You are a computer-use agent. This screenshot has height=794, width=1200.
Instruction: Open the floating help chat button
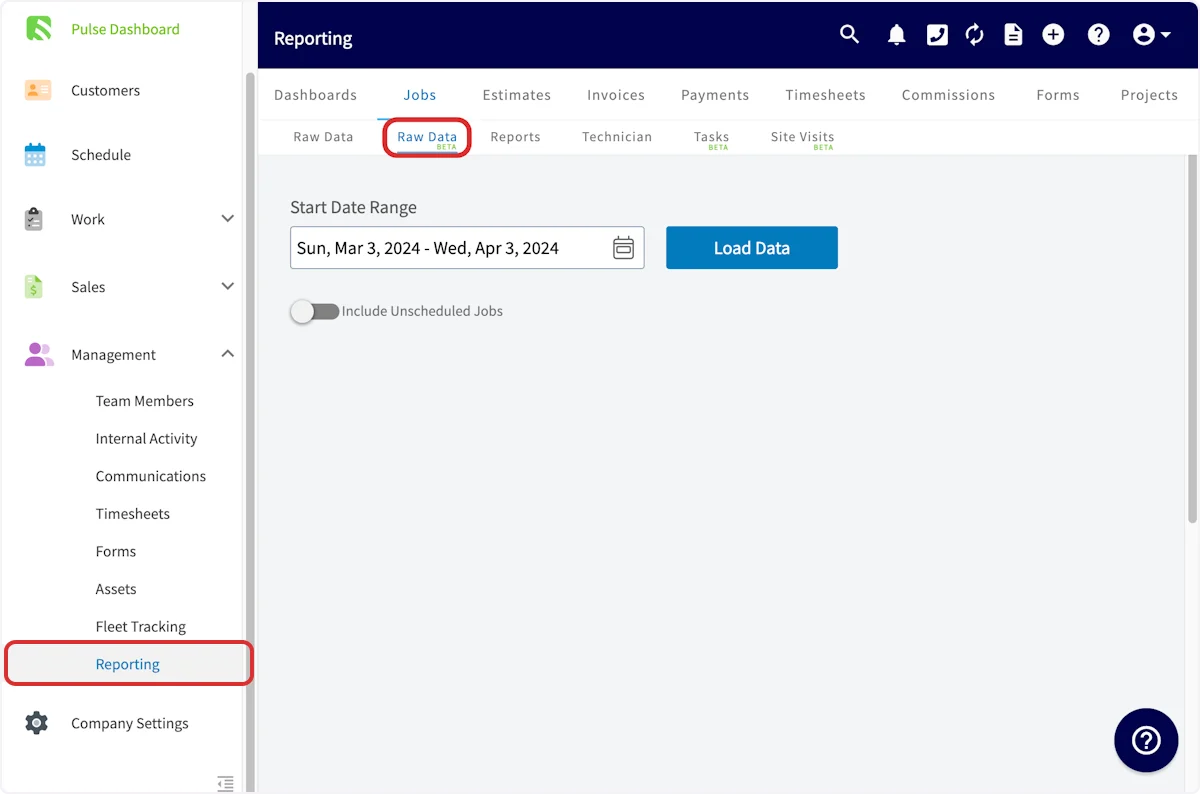pyautogui.click(x=1146, y=740)
